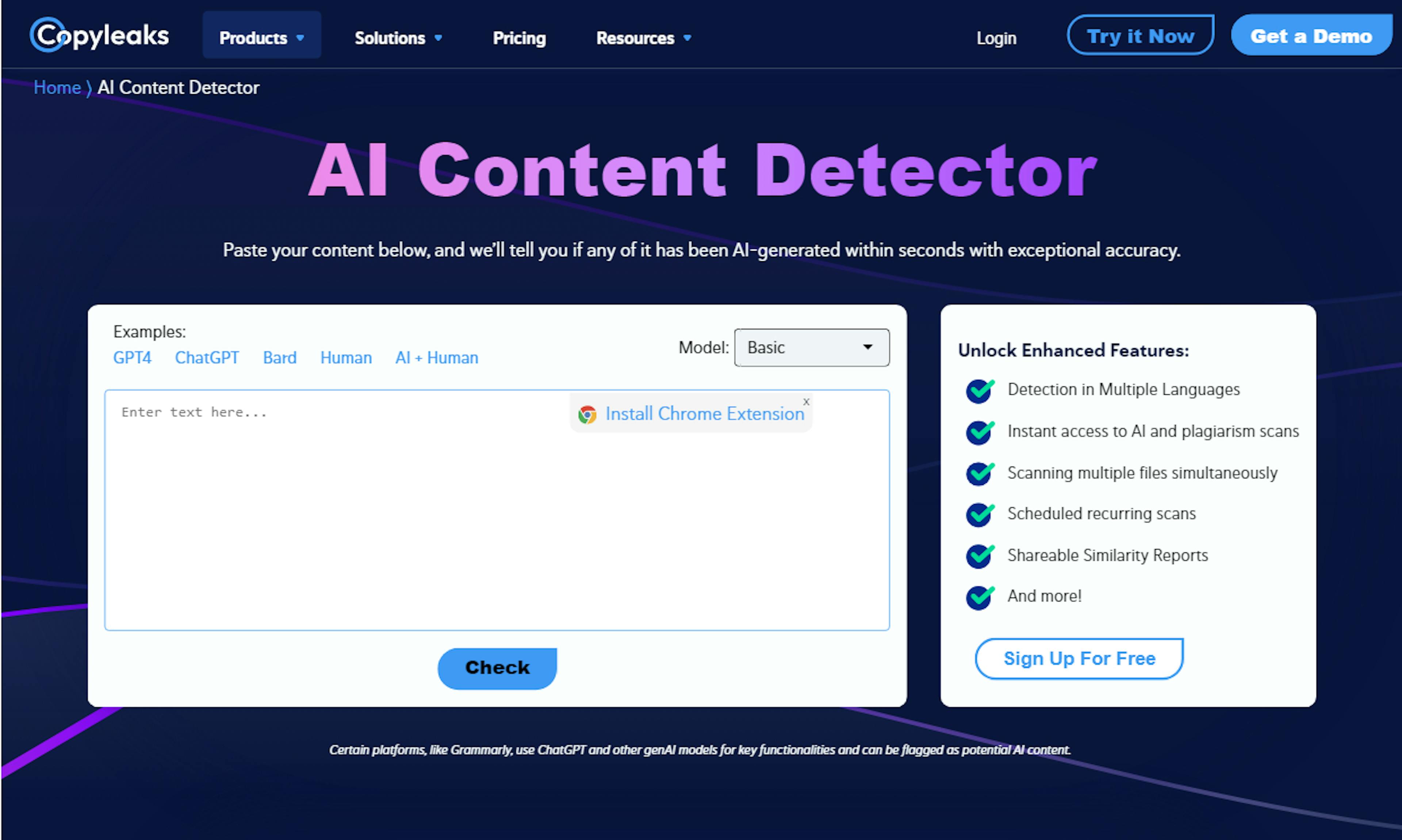Click the GPT4 example link
The image size is (1402, 840).
[132, 357]
